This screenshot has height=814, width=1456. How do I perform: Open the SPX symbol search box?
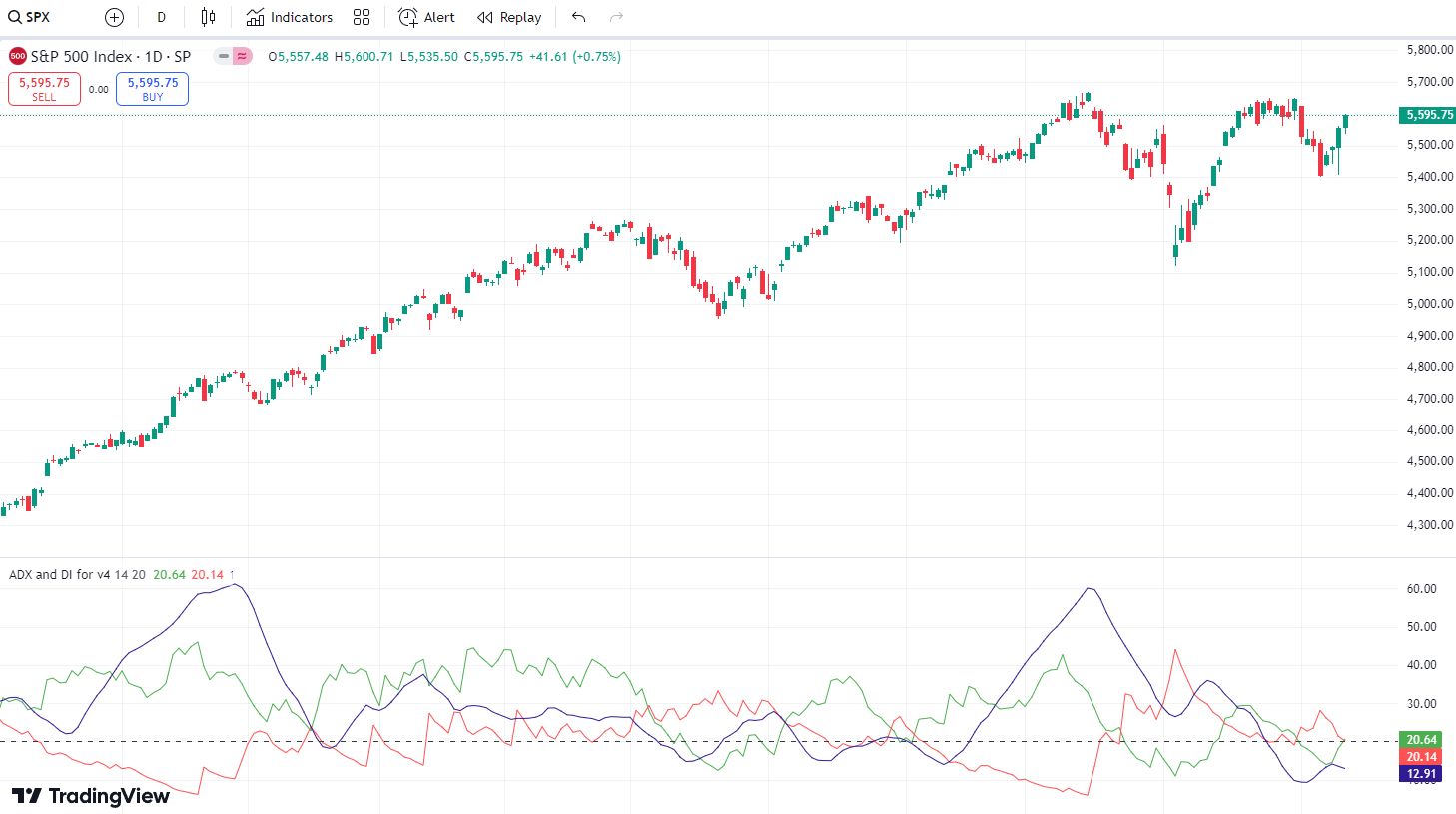click(30, 17)
